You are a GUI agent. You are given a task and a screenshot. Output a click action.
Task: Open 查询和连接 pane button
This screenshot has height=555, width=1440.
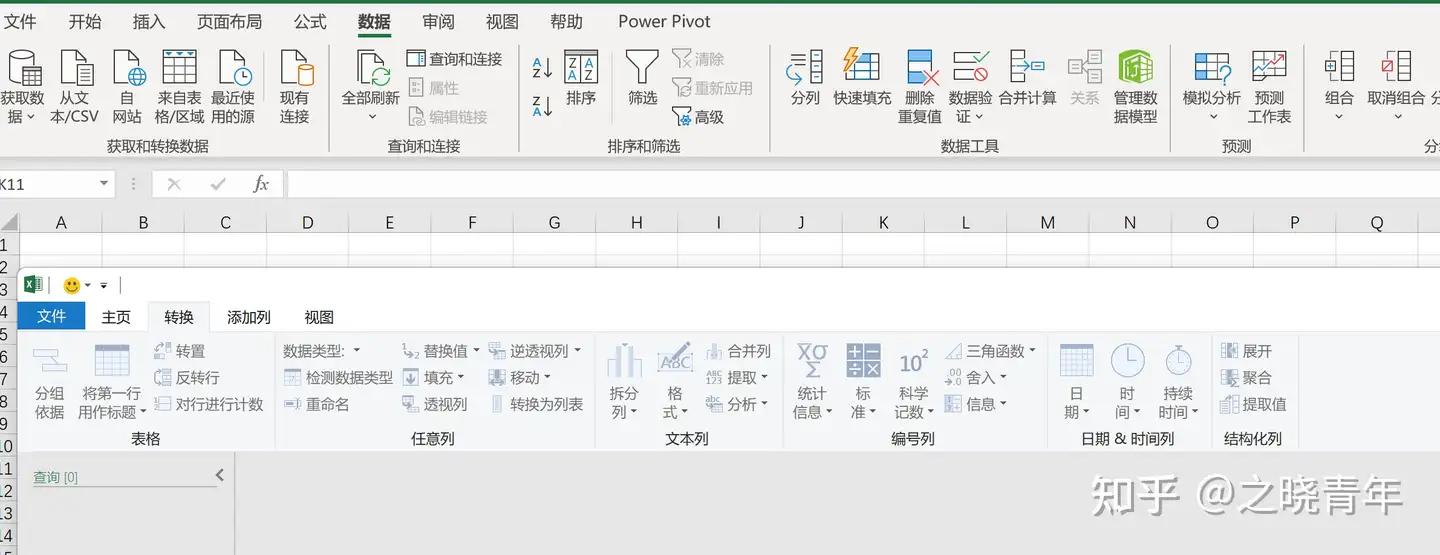(x=455, y=59)
